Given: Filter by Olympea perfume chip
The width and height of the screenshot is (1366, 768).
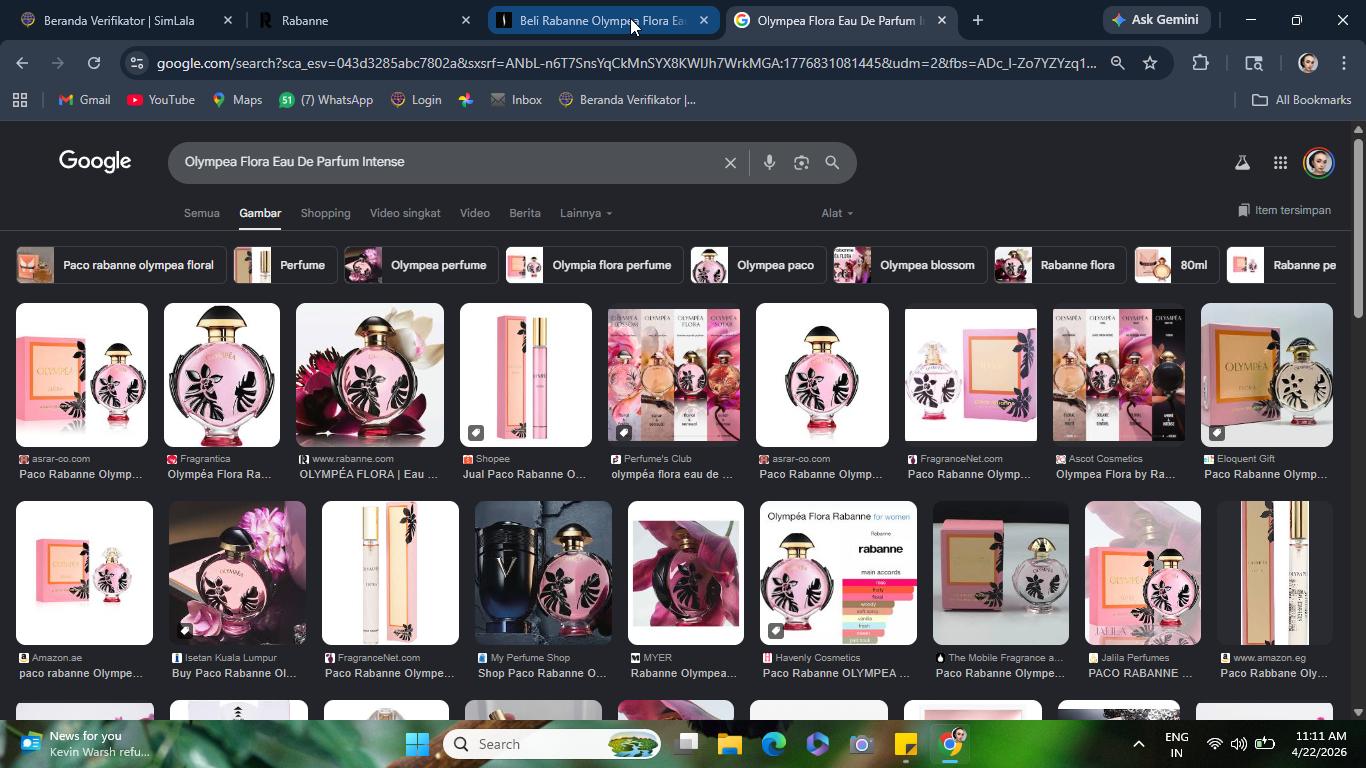Looking at the screenshot, I should coord(420,265).
